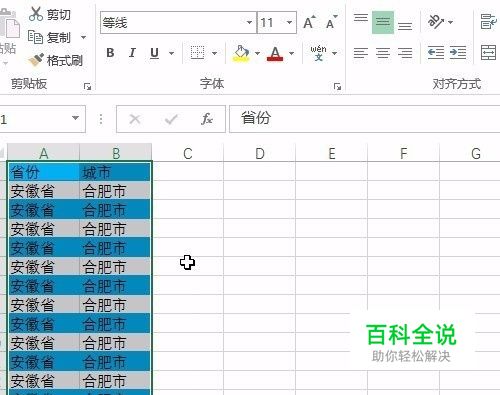Click first 安徽省 cell below header
Image resolution: width=500 pixels, height=395 pixels.
(x=44, y=191)
